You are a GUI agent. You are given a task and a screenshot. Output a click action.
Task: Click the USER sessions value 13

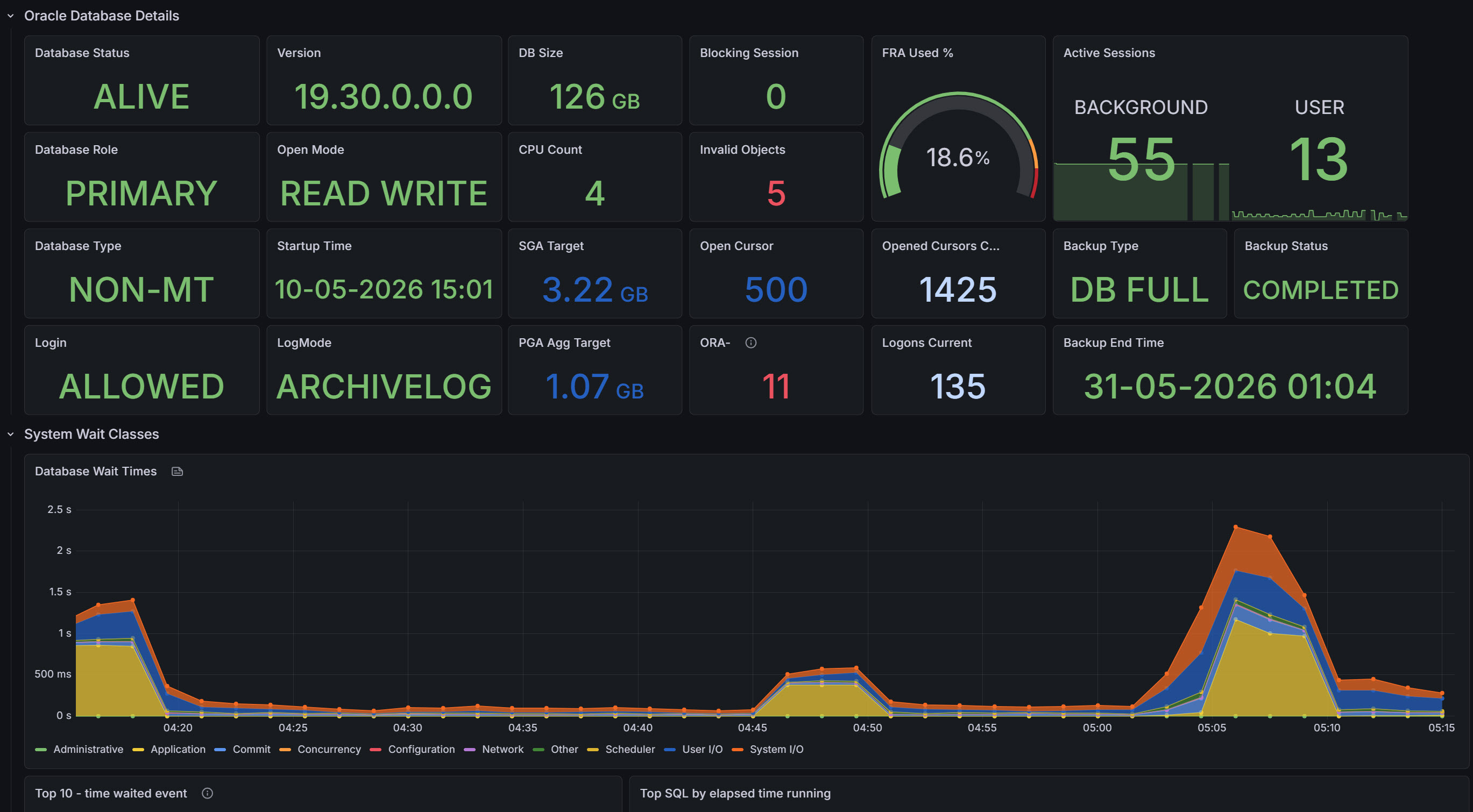1319,159
